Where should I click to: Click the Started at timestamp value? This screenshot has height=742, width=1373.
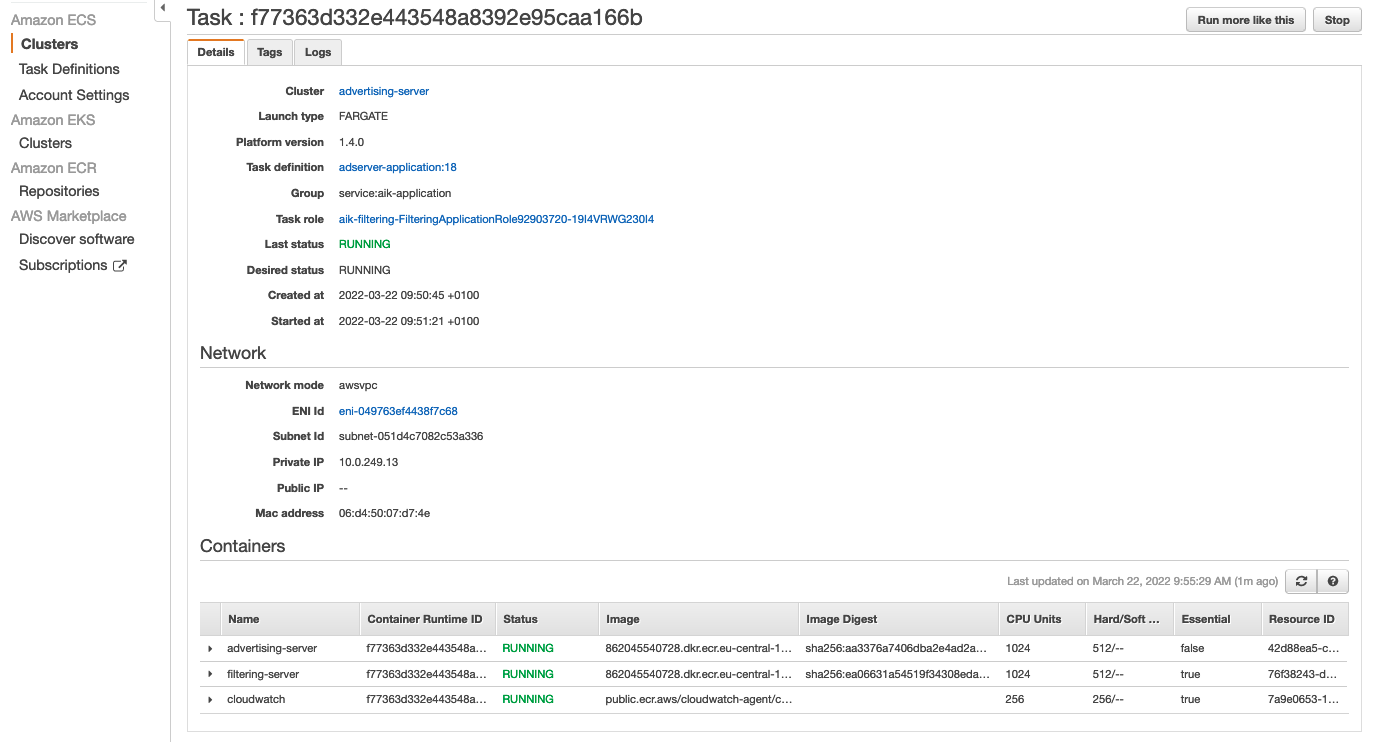409,321
